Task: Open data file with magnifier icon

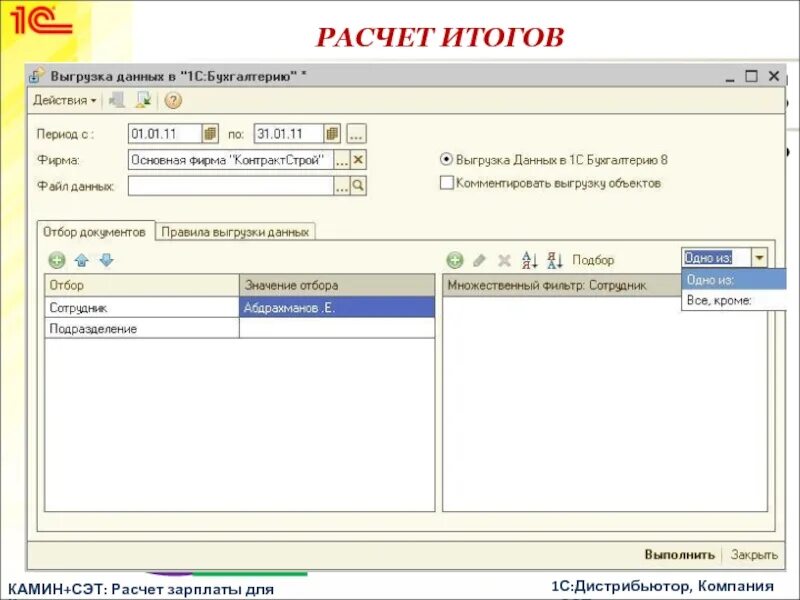Action: tap(358, 186)
